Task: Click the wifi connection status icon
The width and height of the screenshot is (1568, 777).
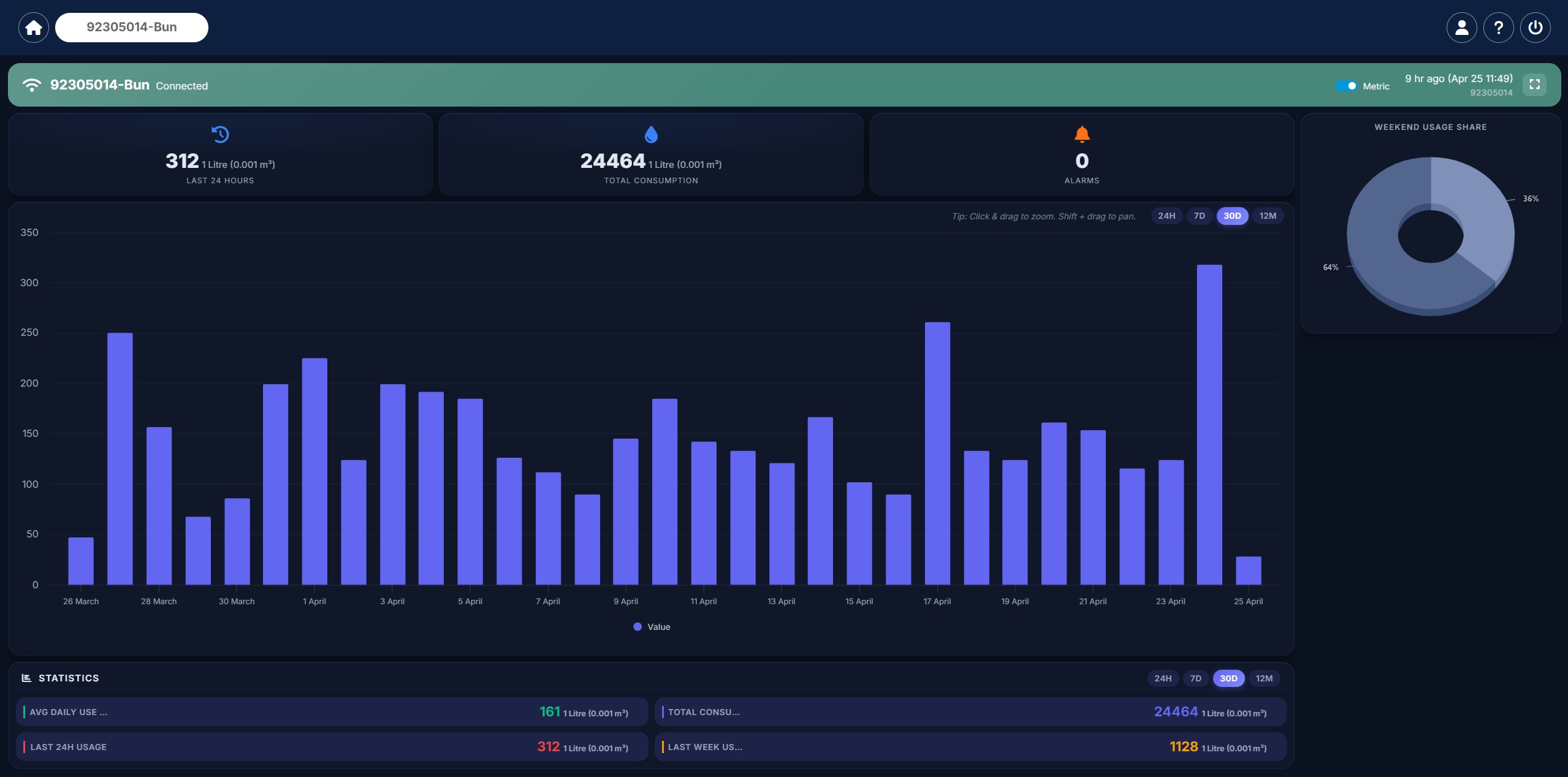Action: point(31,85)
